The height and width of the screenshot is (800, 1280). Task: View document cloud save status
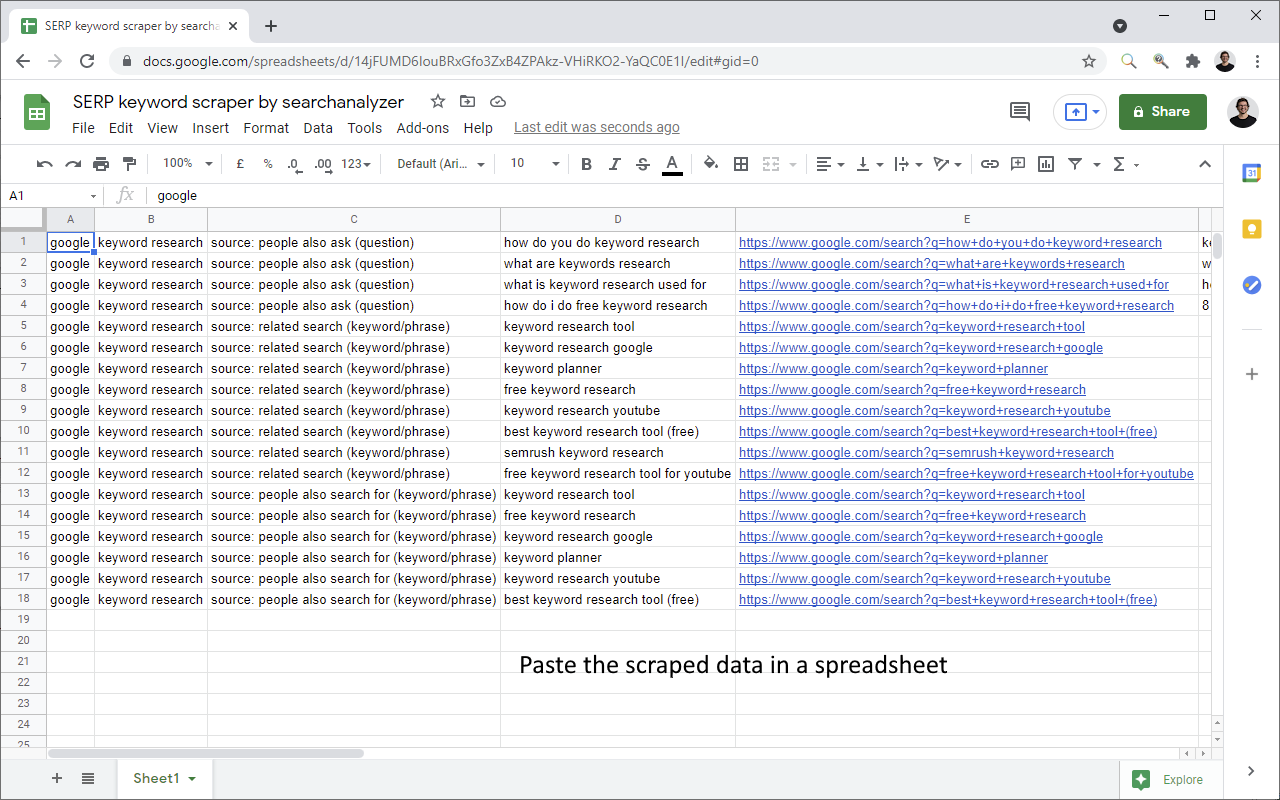(497, 101)
